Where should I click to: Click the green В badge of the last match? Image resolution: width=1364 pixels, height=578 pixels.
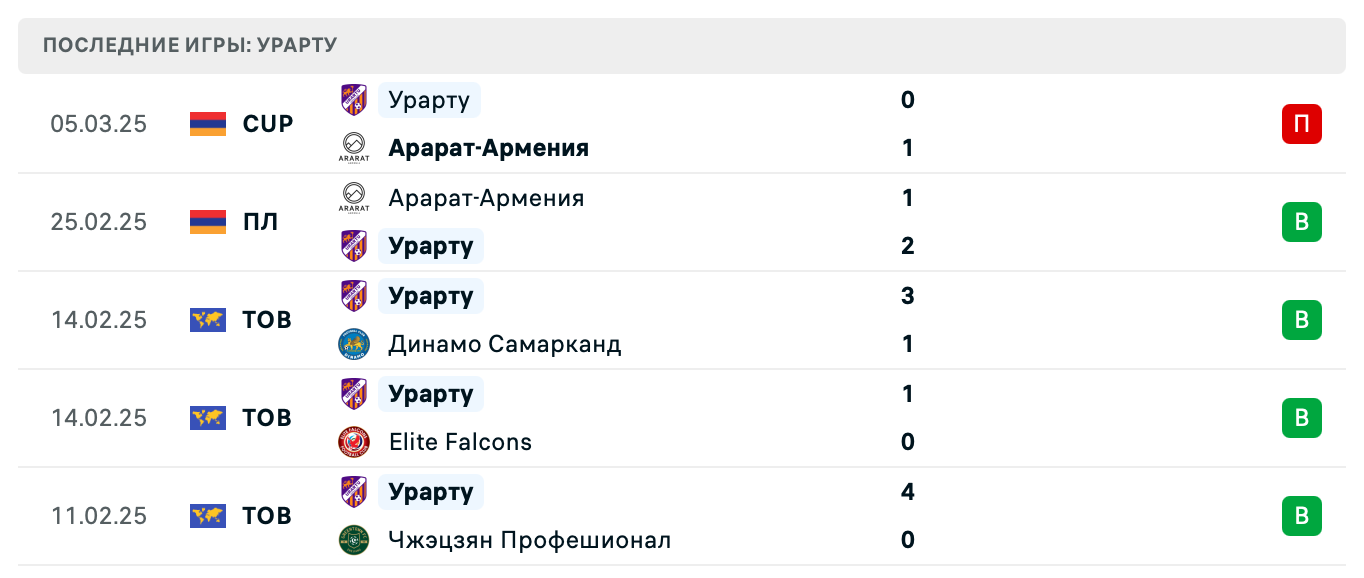(1301, 516)
